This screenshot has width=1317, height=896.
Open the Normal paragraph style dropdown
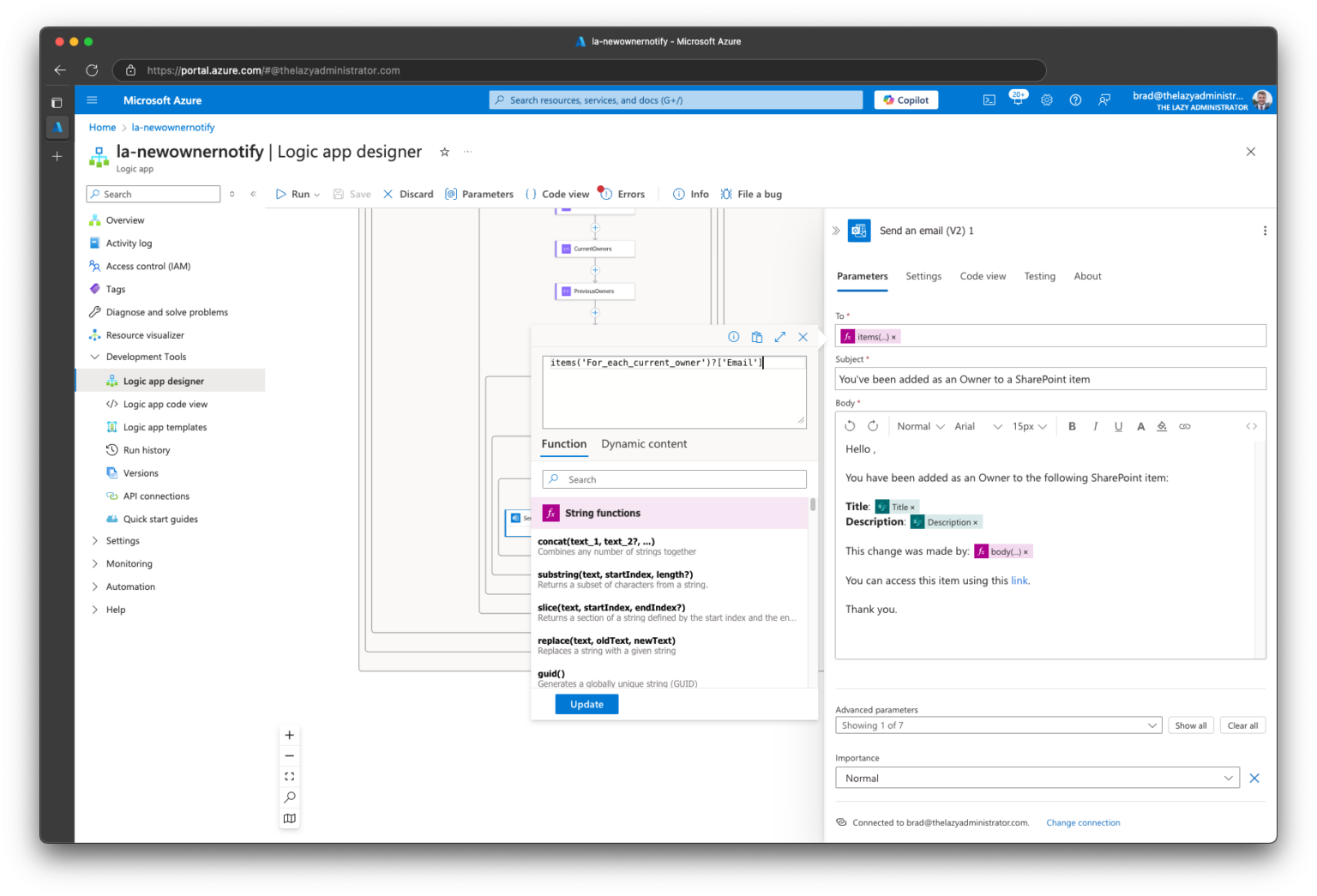click(x=921, y=426)
